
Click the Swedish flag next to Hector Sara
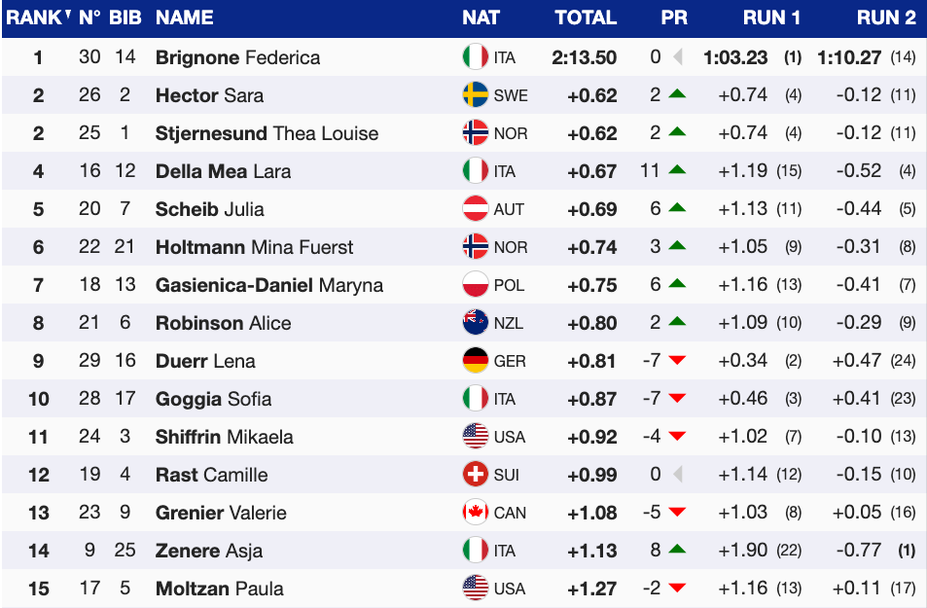475,96
